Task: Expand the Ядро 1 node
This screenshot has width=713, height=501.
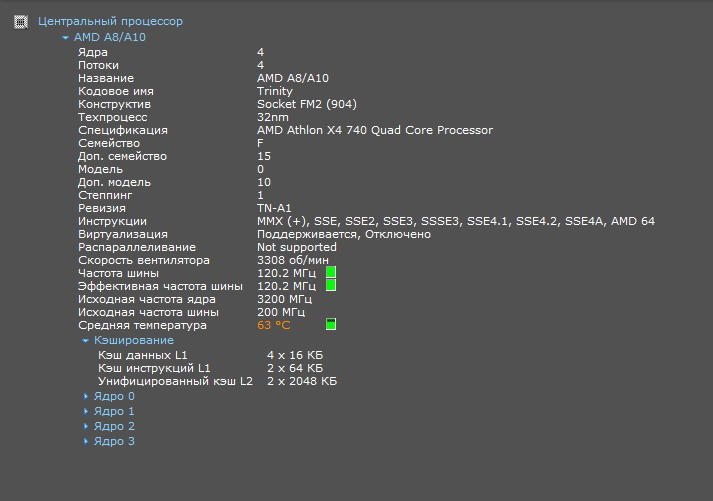Action: (86, 412)
